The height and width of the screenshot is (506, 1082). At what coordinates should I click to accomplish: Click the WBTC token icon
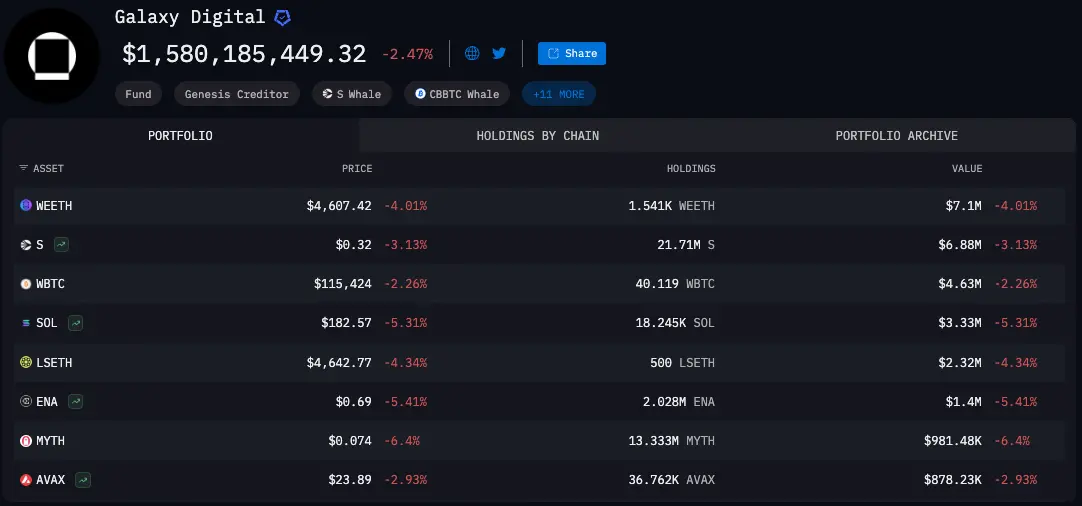coord(26,284)
